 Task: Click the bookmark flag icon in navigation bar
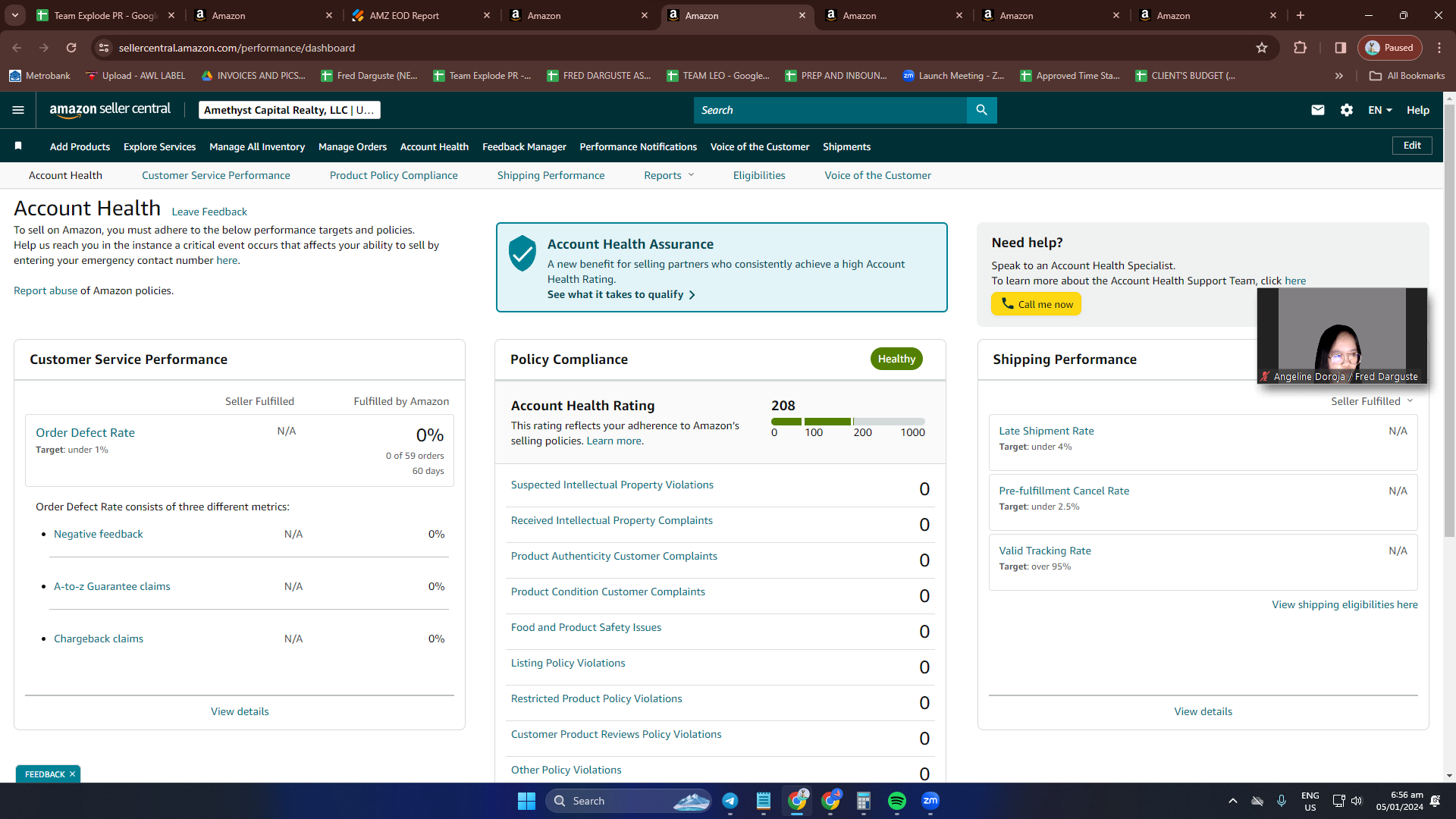click(x=18, y=146)
